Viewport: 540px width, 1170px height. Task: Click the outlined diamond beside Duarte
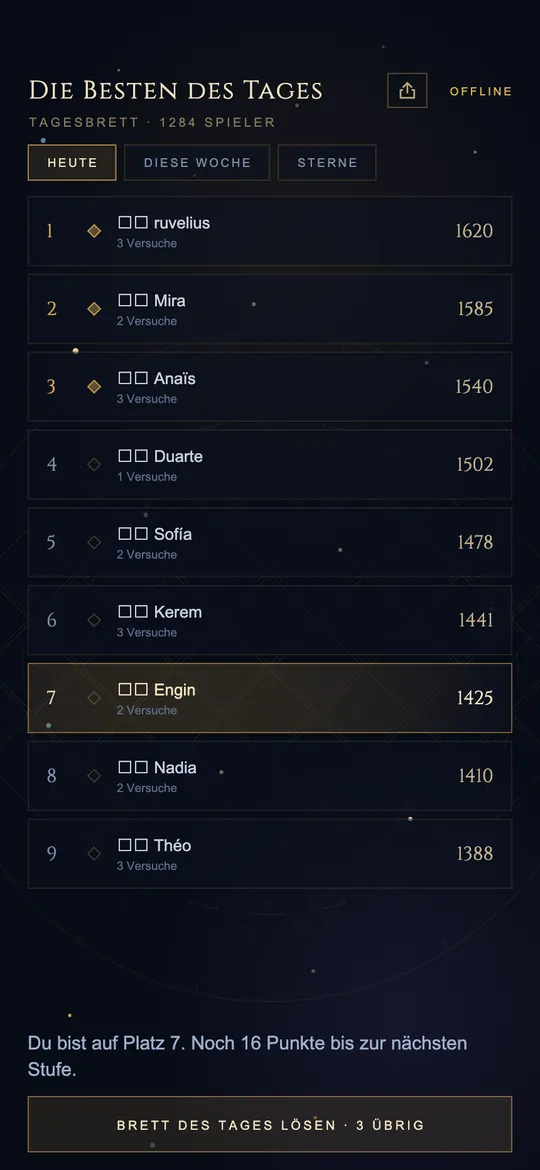coord(94,464)
